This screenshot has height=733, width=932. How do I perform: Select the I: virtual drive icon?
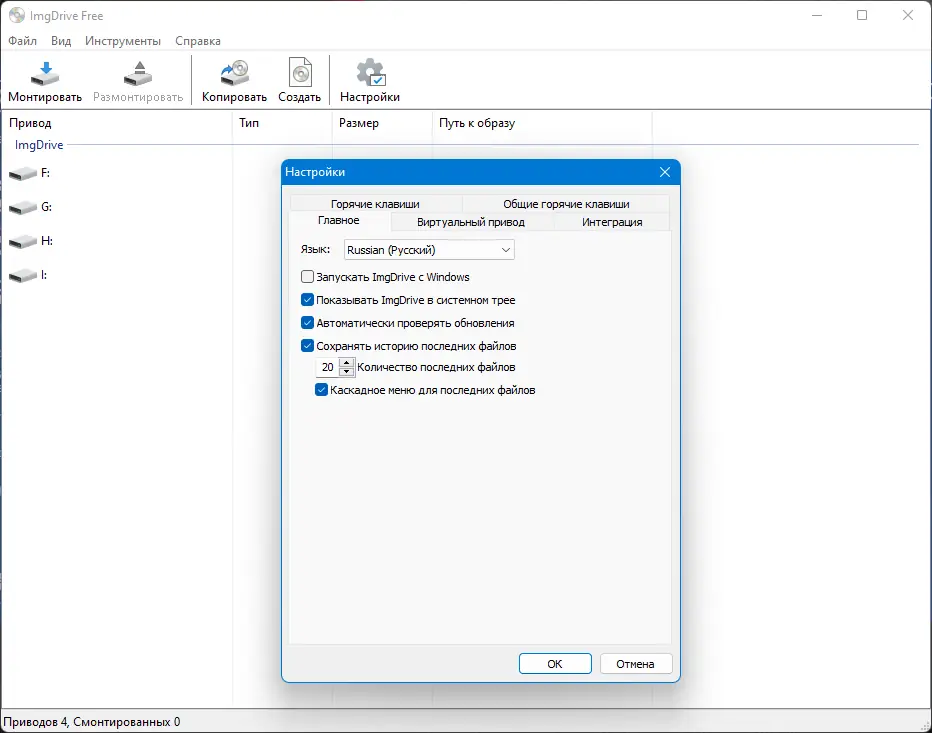(23, 276)
